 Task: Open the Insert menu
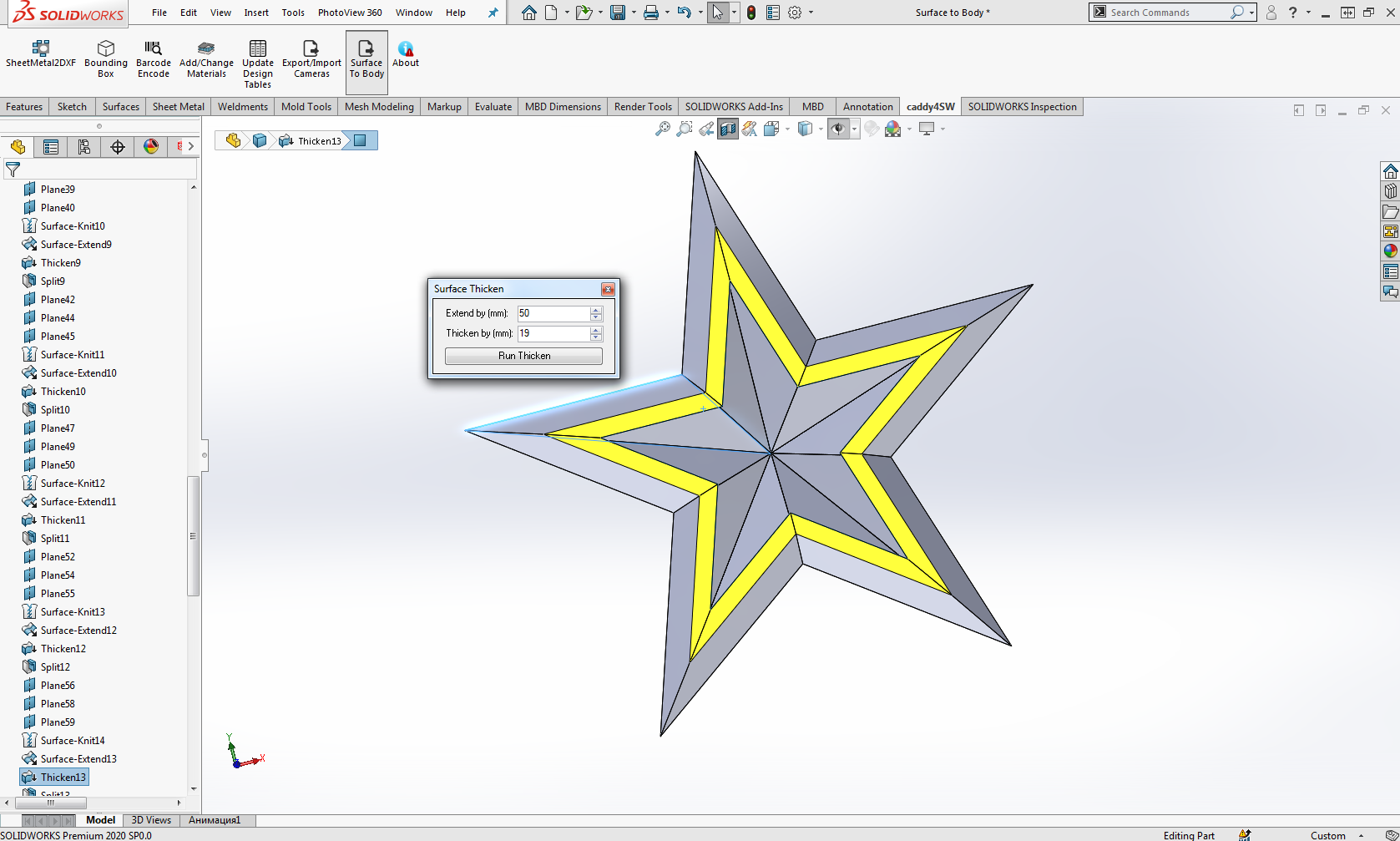[256, 13]
